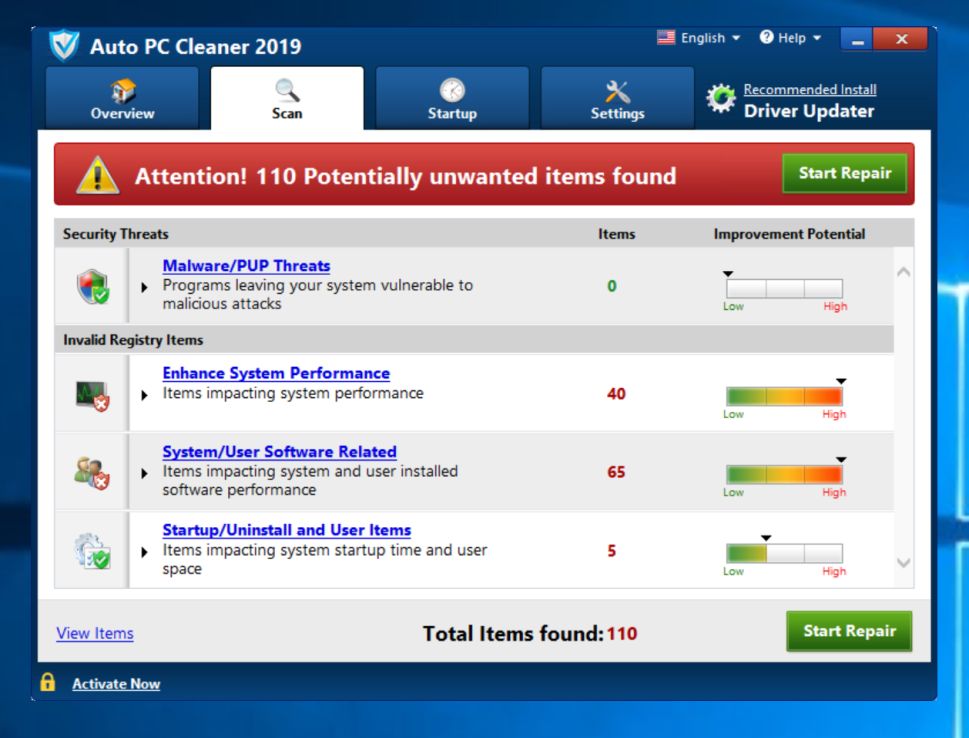Click the bottom Start Repair button

pyautogui.click(x=849, y=630)
